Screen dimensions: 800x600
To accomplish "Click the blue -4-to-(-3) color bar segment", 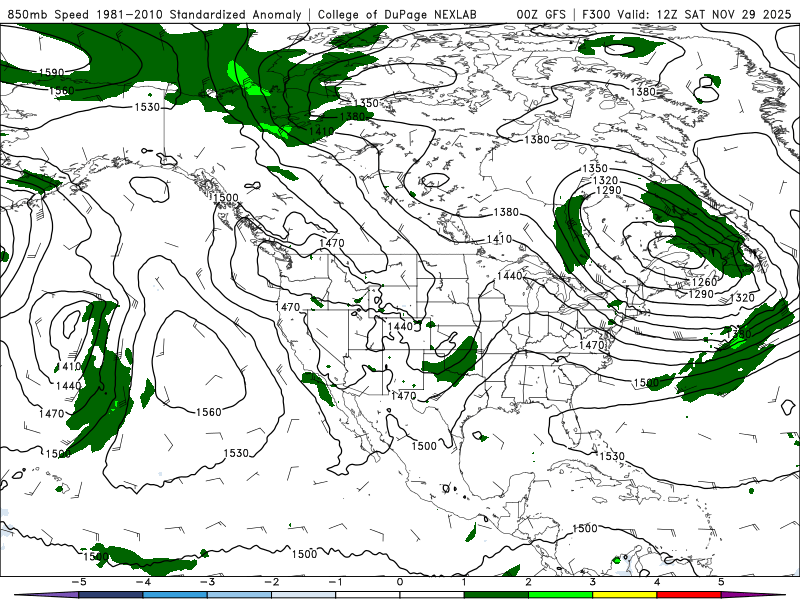I will point(175,595).
